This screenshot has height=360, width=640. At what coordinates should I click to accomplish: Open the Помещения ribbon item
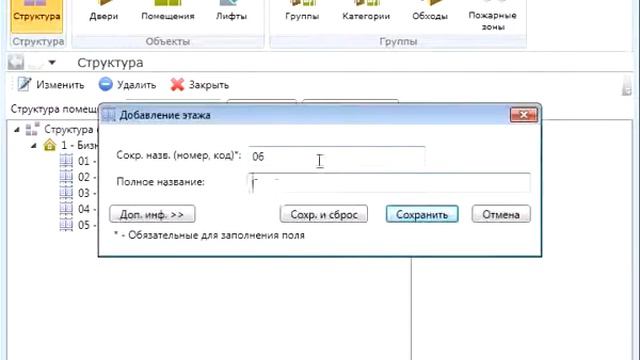(167, 11)
